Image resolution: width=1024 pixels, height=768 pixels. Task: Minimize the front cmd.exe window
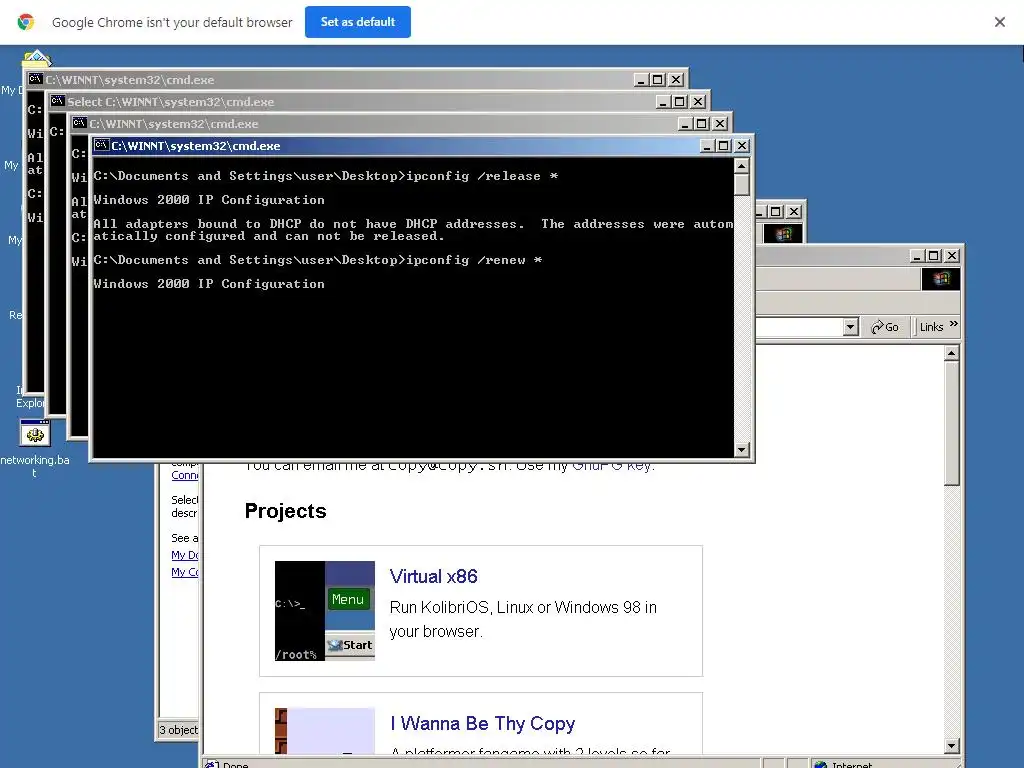(x=706, y=146)
